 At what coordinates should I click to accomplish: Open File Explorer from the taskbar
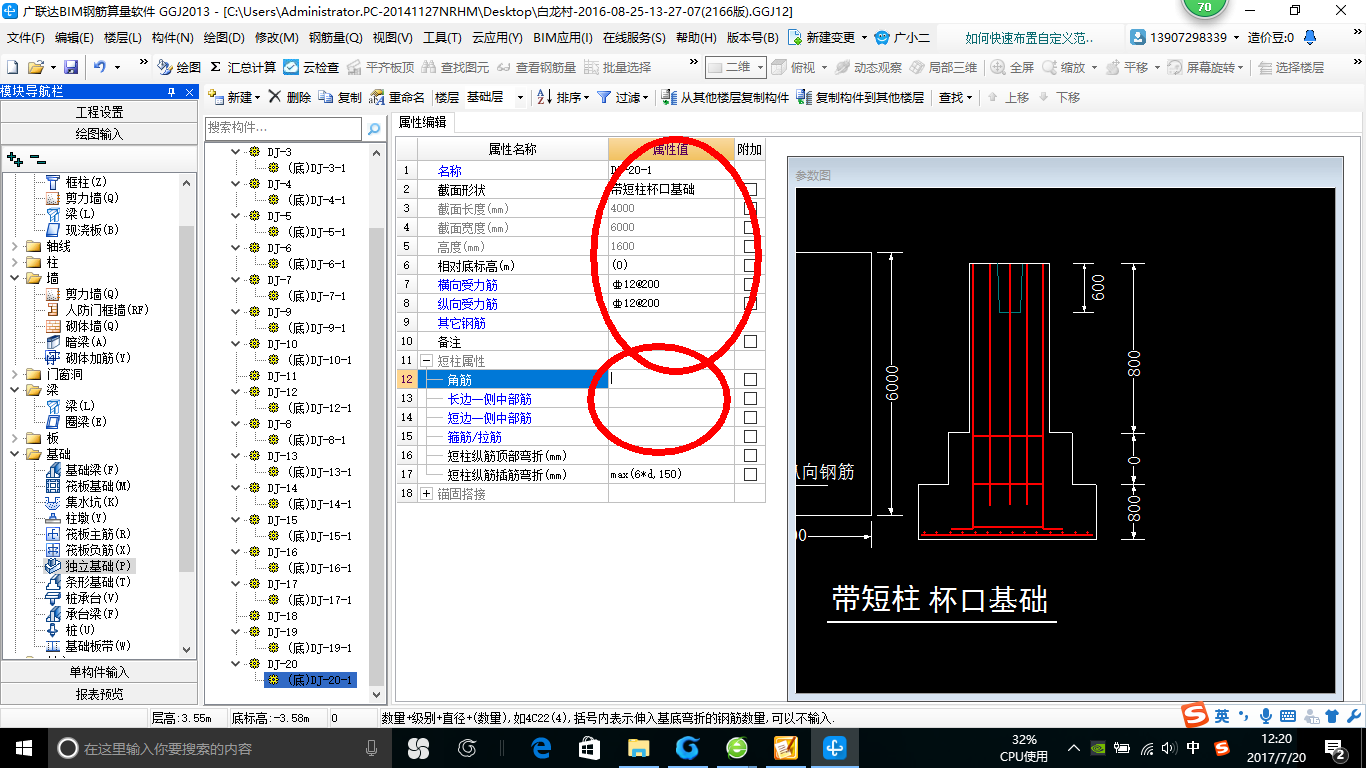pyautogui.click(x=637, y=747)
